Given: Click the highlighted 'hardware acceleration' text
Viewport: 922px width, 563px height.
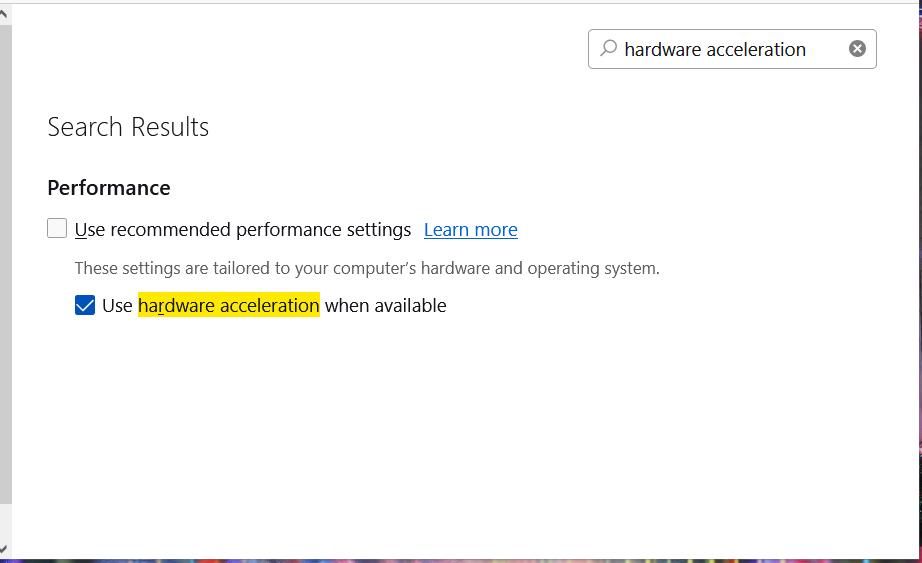Looking at the screenshot, I should tap(228, 305).
